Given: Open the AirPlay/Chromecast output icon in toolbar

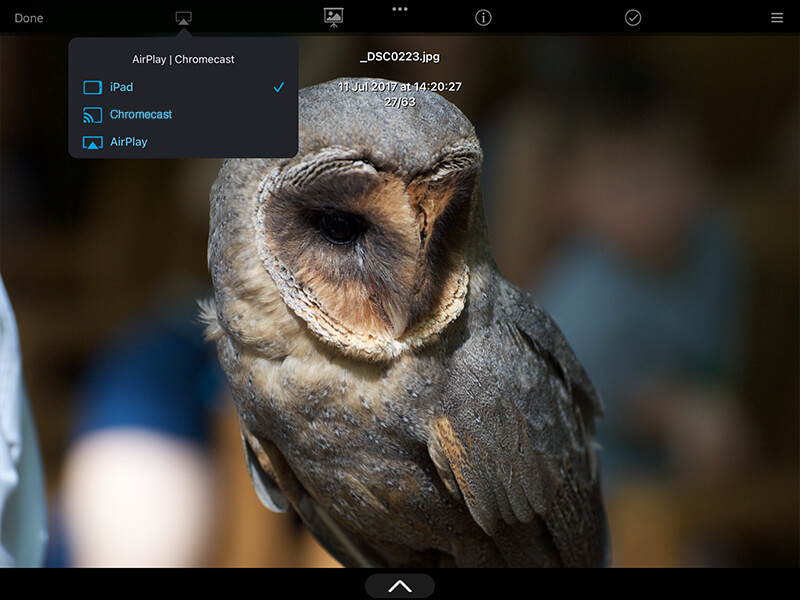Looking at the screenshot, I should coord(183,18).
